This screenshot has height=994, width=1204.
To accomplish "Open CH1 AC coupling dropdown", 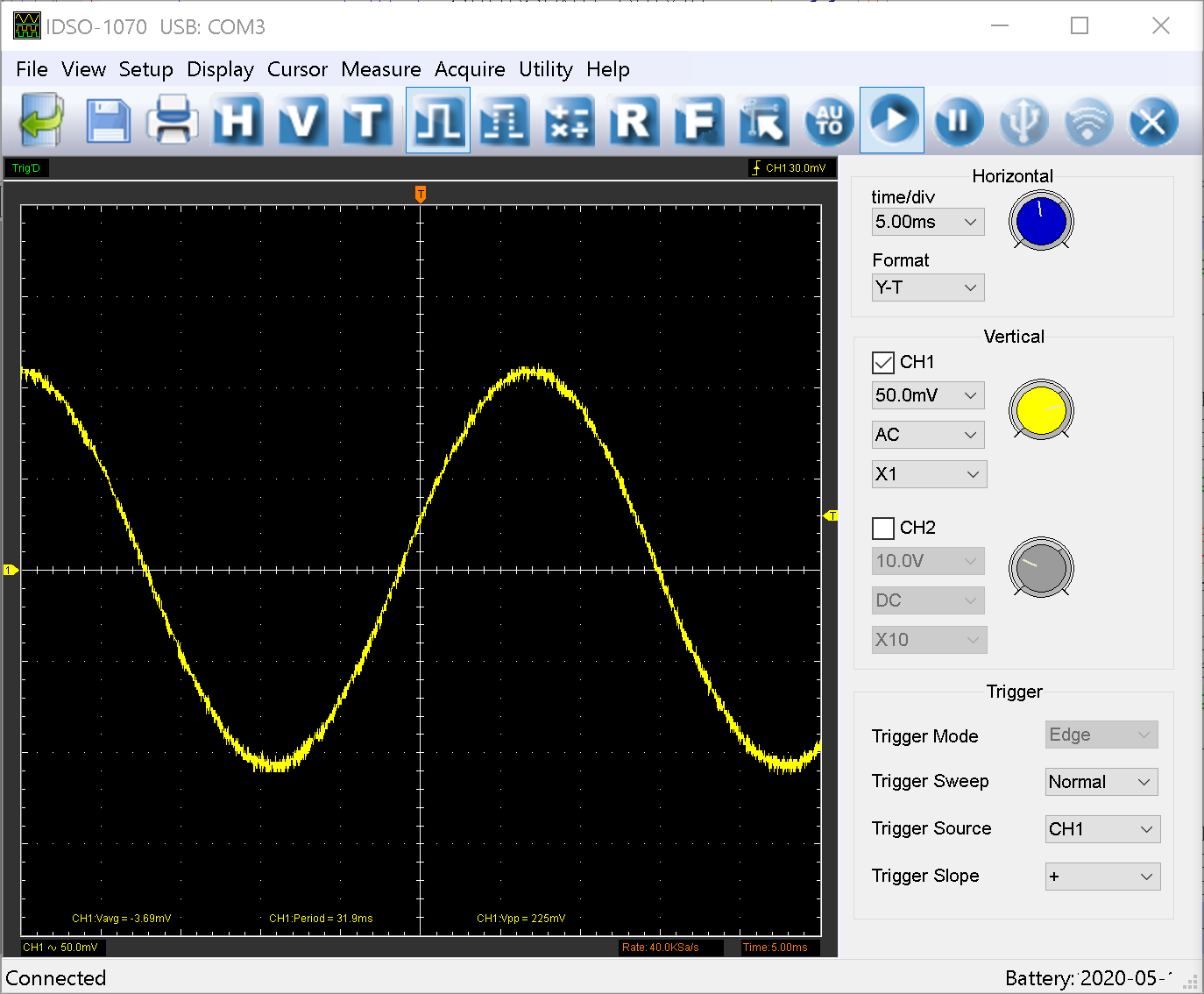I will (x=928, y=435).
